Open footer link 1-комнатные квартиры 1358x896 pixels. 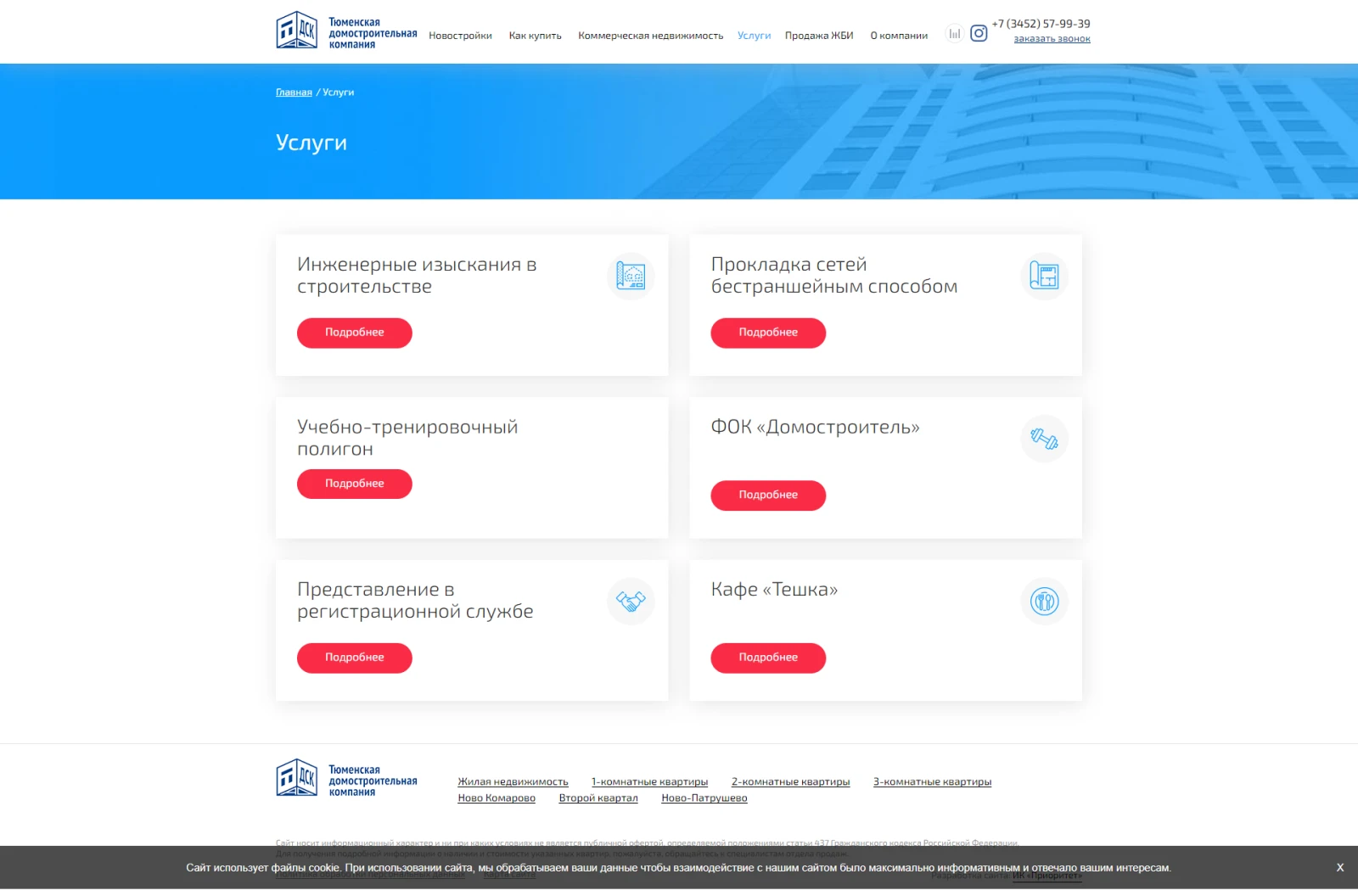tap(649, 782)
